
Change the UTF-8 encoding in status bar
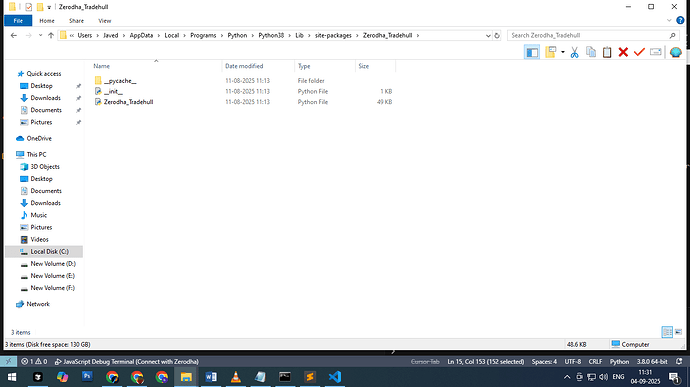click(573, 361)
